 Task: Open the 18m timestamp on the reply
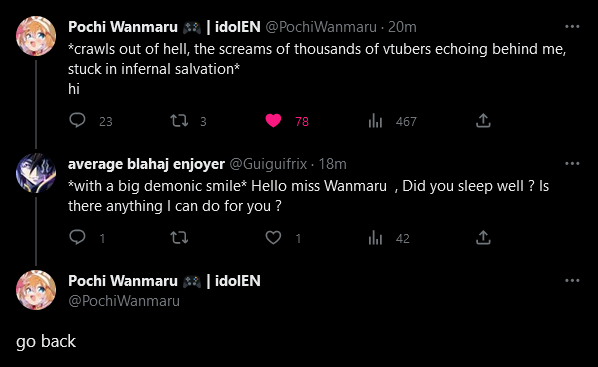click(x=332, y=164)
